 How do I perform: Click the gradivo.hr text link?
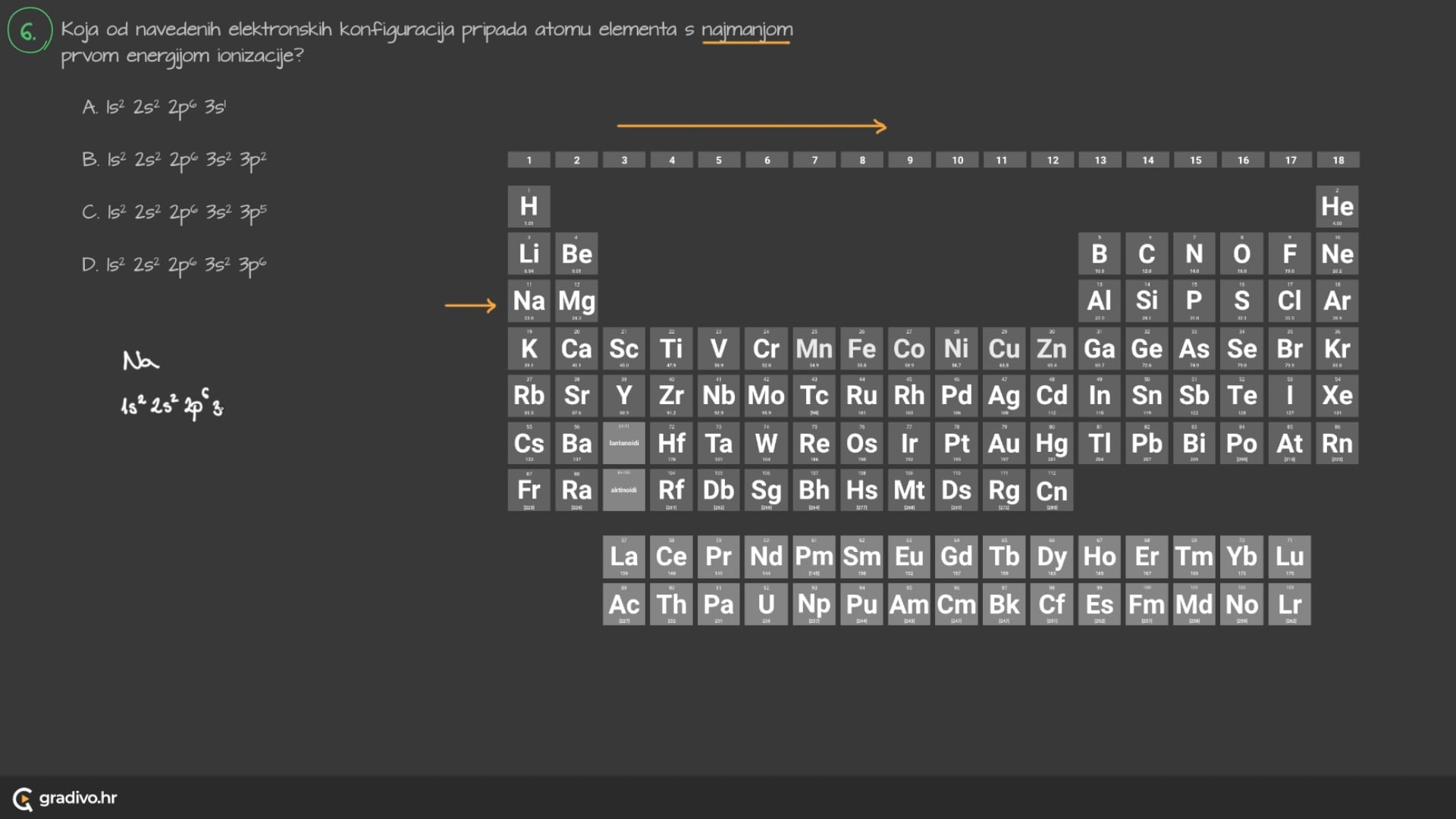(x=78, y=798)
